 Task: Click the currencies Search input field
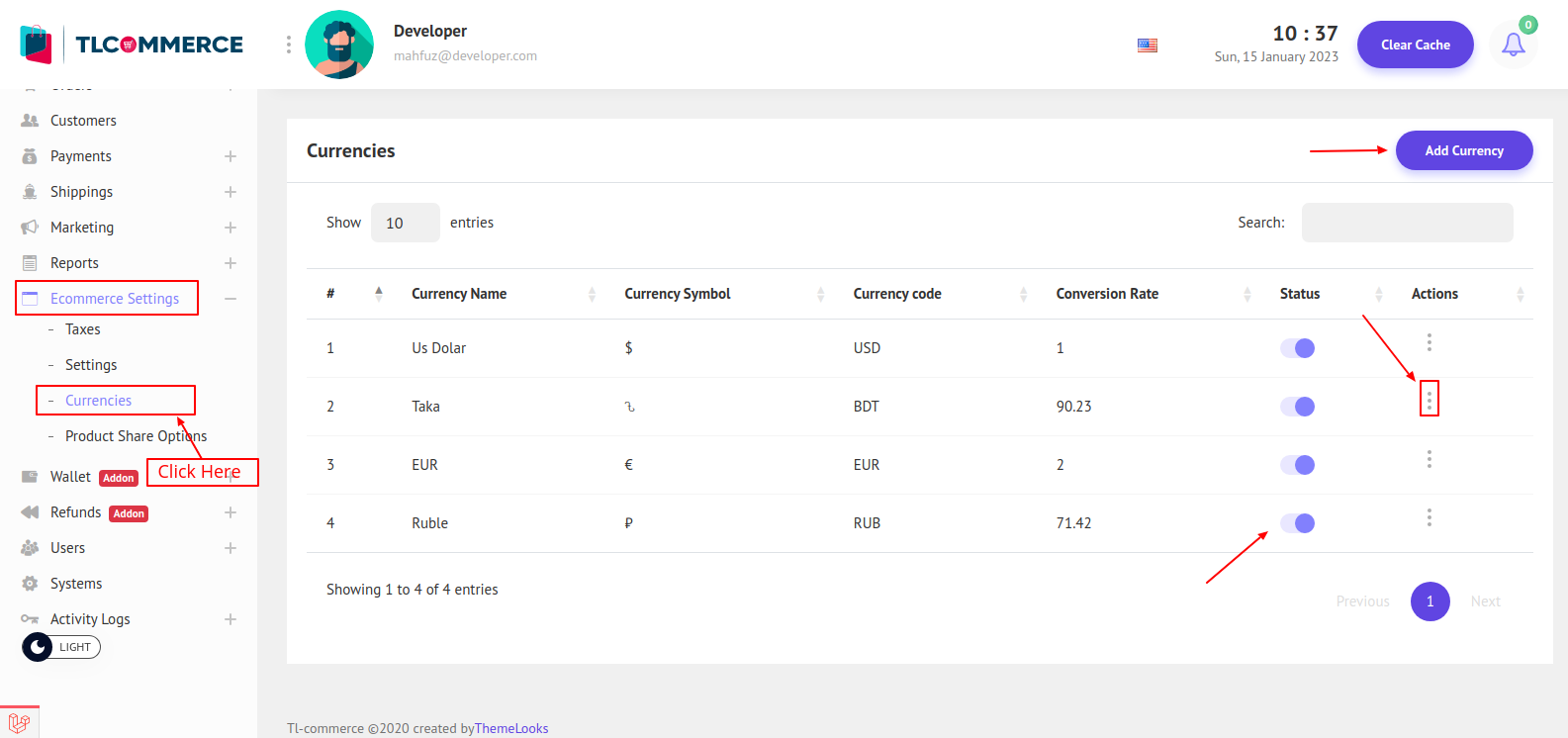click(x=1406, y=223)
